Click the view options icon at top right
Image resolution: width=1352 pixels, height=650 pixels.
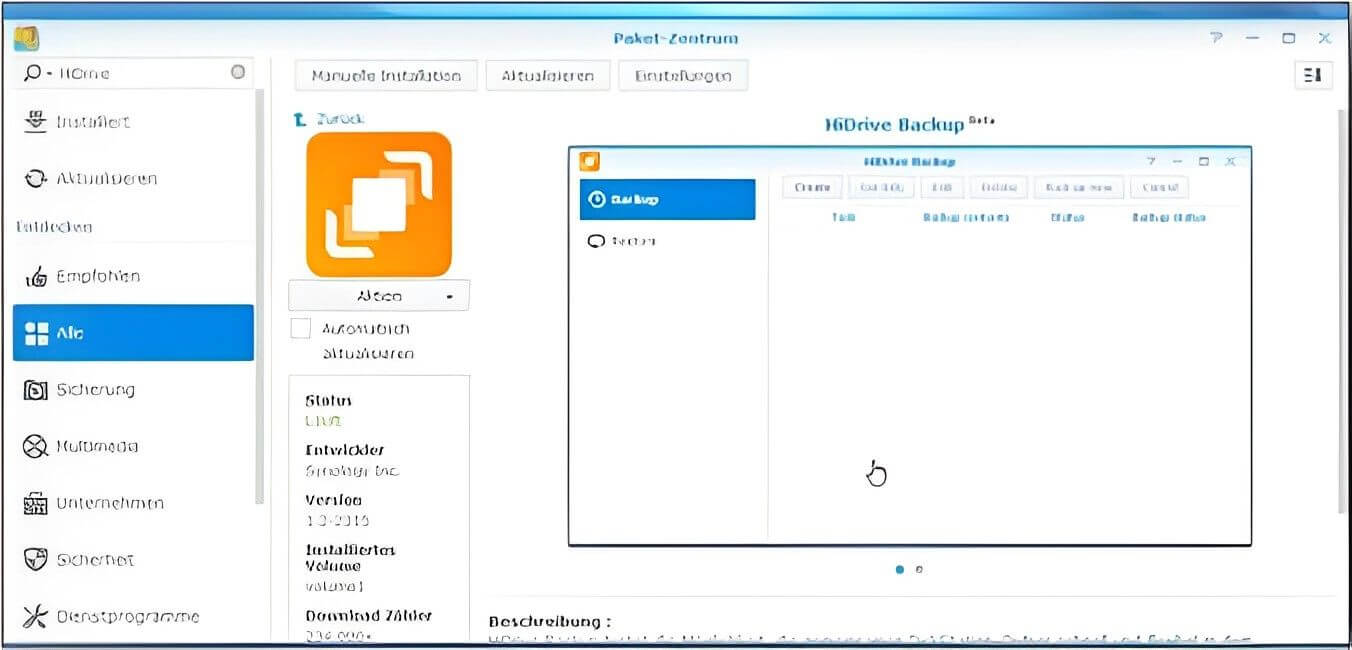[x=1312, y=75]
